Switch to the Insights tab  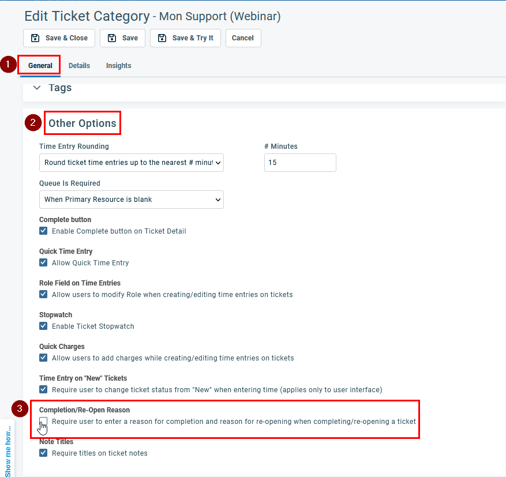tap(119, 66)
